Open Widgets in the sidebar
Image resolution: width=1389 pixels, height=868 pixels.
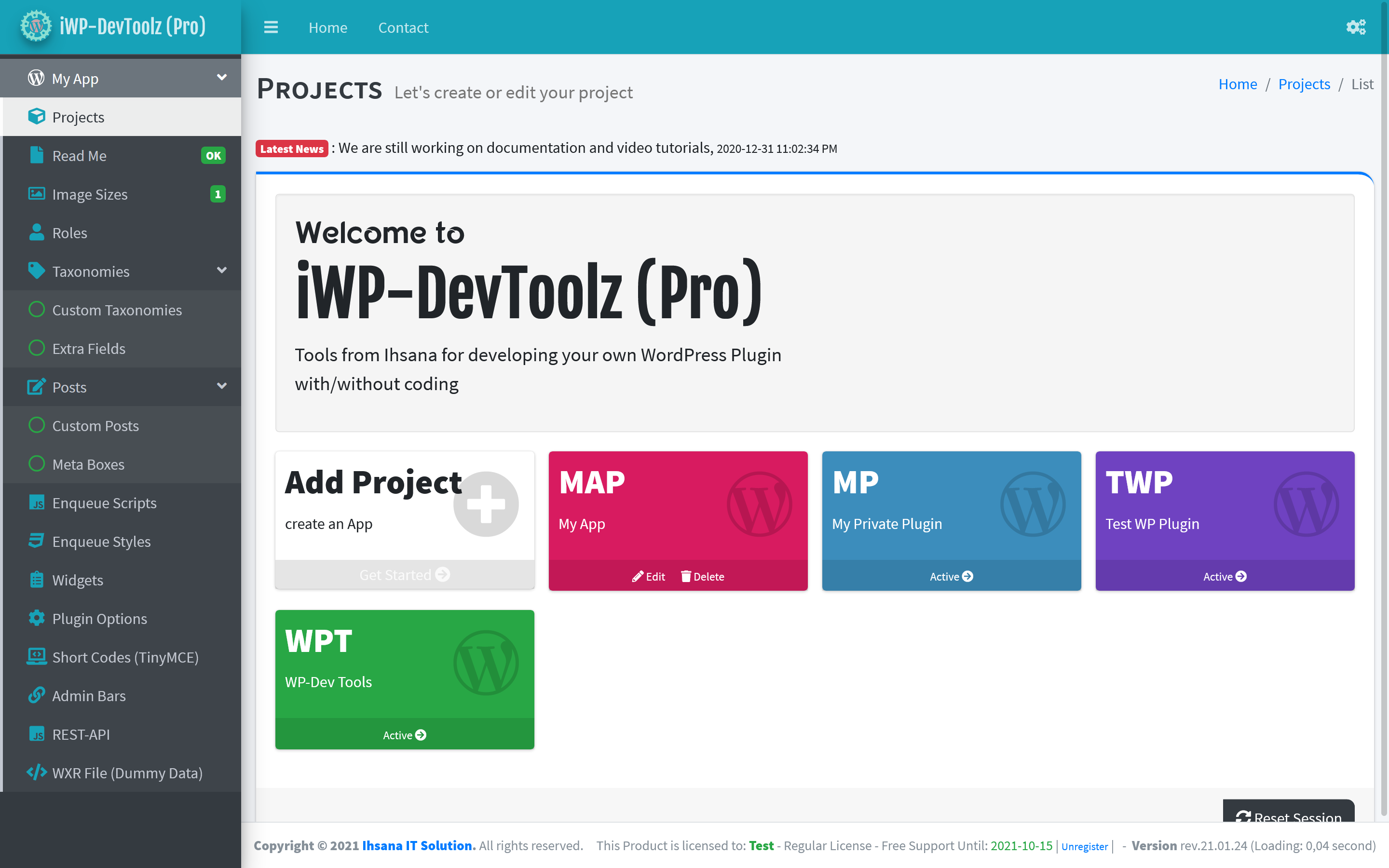pos(122,579)
